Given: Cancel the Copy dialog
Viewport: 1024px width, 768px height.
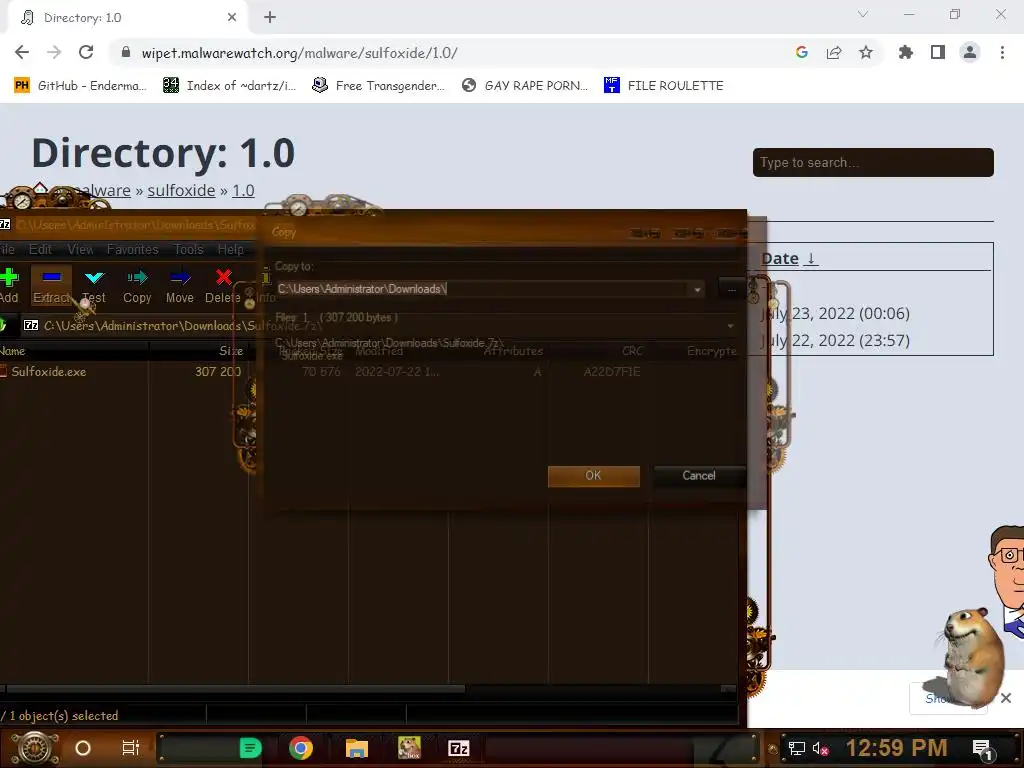Looking at the screenshot, I should [699, 476].
